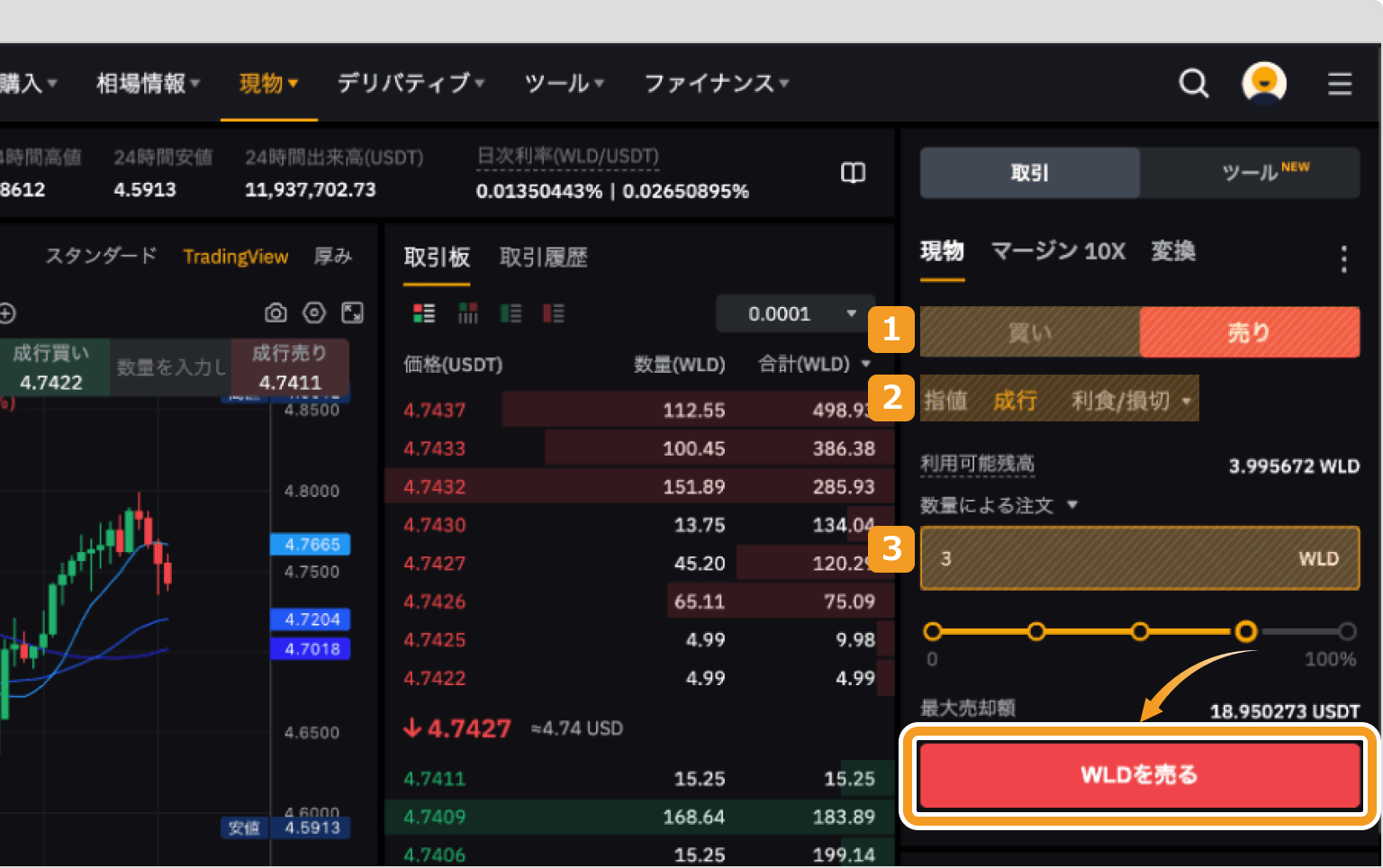
Task: Select 変換 convert tab
Action: pyautogui.click(x=1173, y=251)
